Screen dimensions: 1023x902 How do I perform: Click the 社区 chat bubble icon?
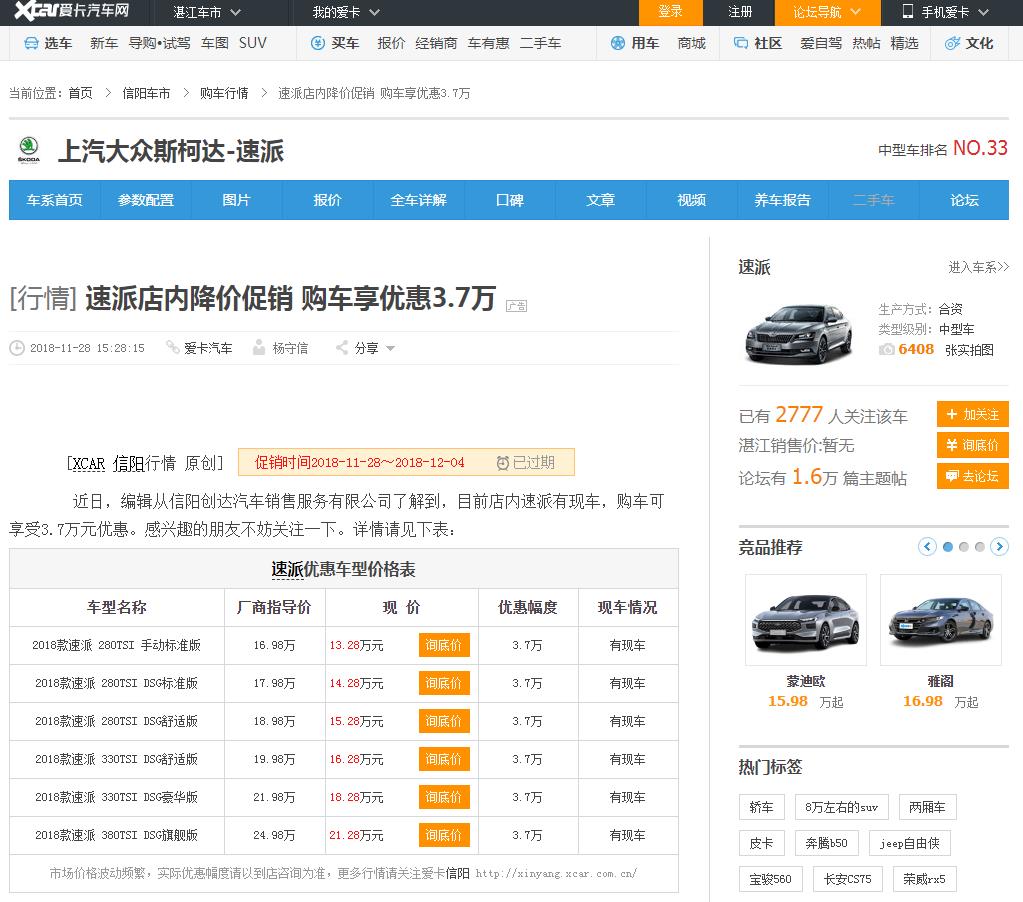point(741,44)
